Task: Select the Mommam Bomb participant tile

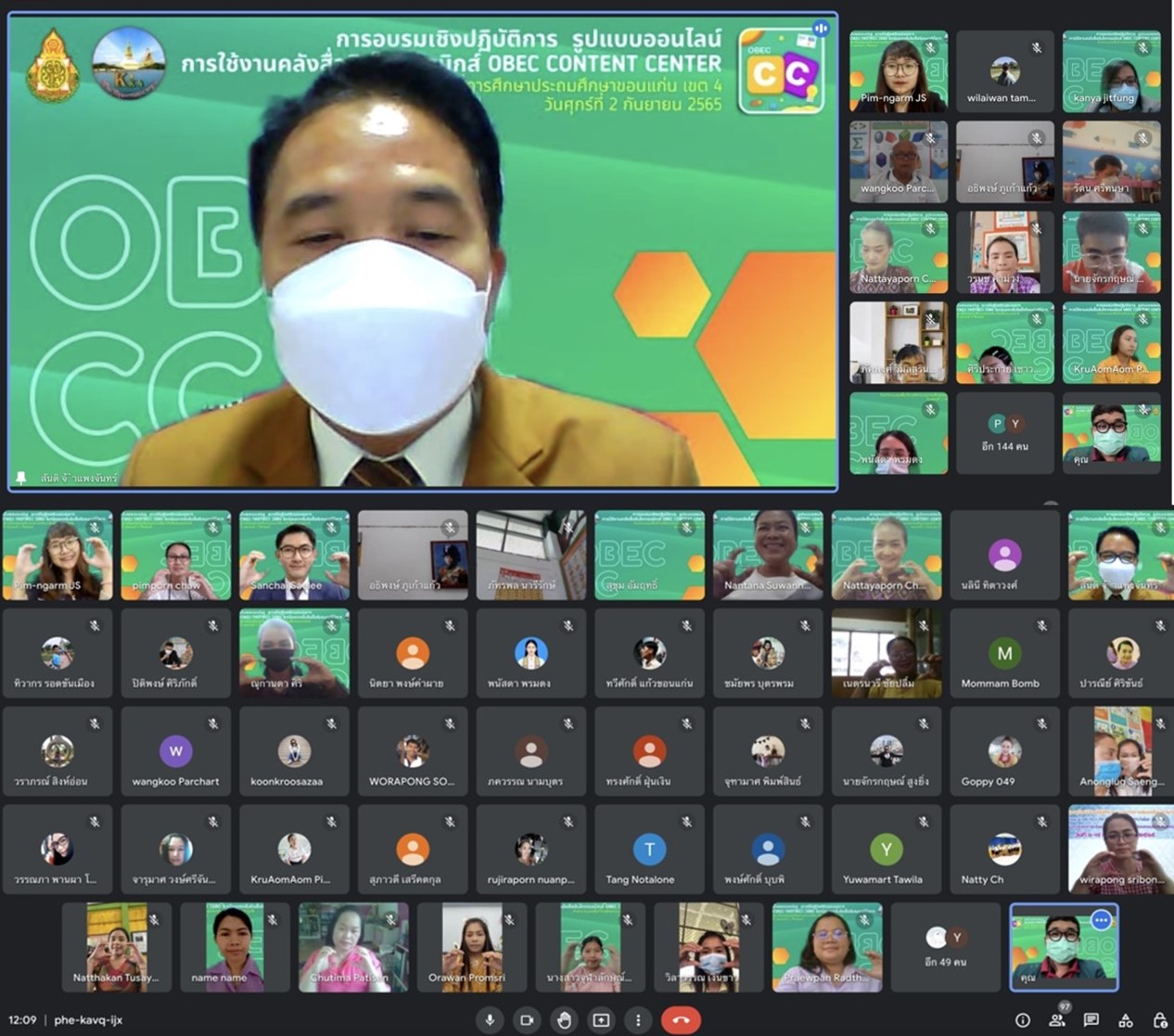Action: (x=1004, y=654)
